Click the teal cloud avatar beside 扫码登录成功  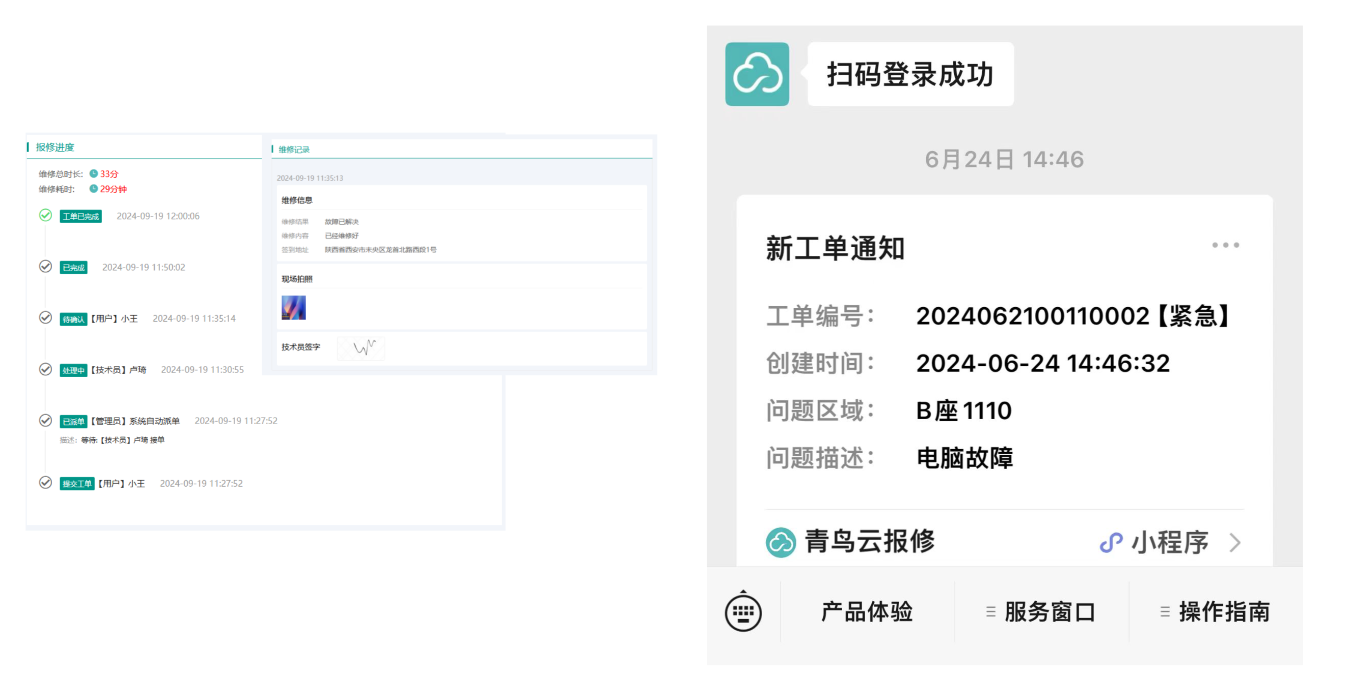tap(757, 74)
